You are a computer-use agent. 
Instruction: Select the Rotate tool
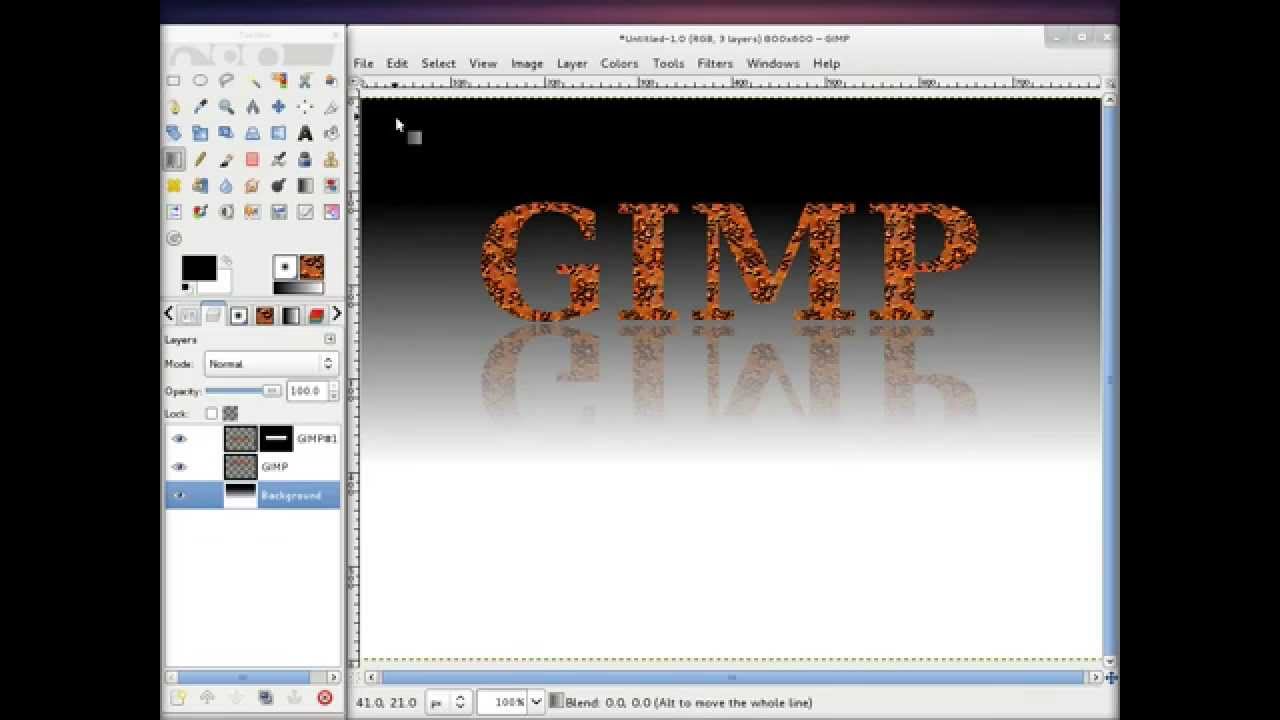(174, 133)
